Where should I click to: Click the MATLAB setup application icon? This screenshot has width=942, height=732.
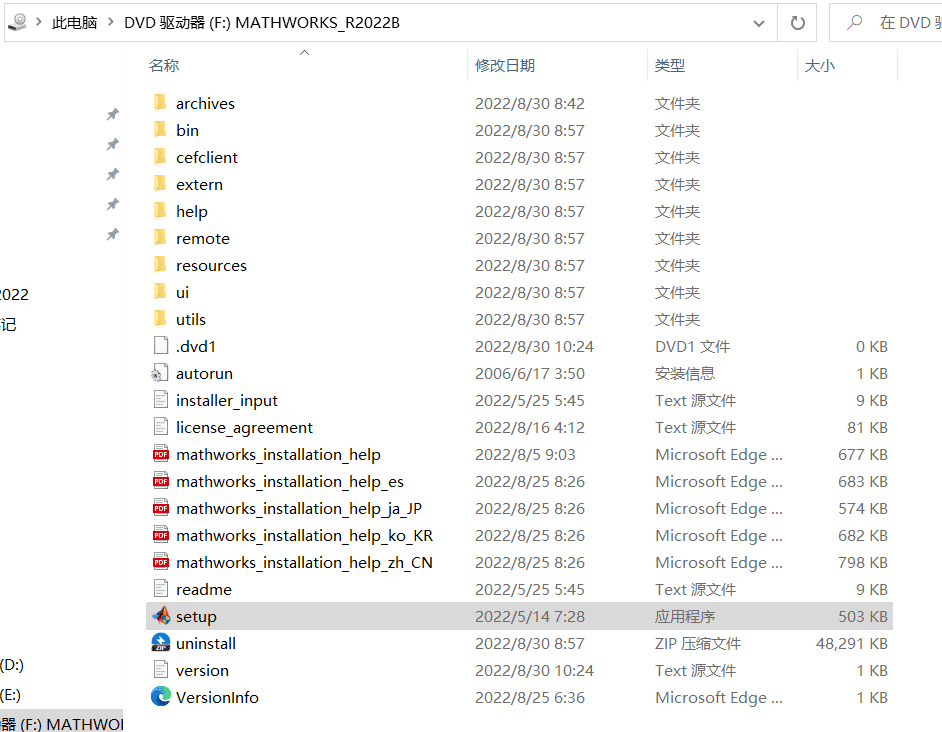[x=160, y=615]
